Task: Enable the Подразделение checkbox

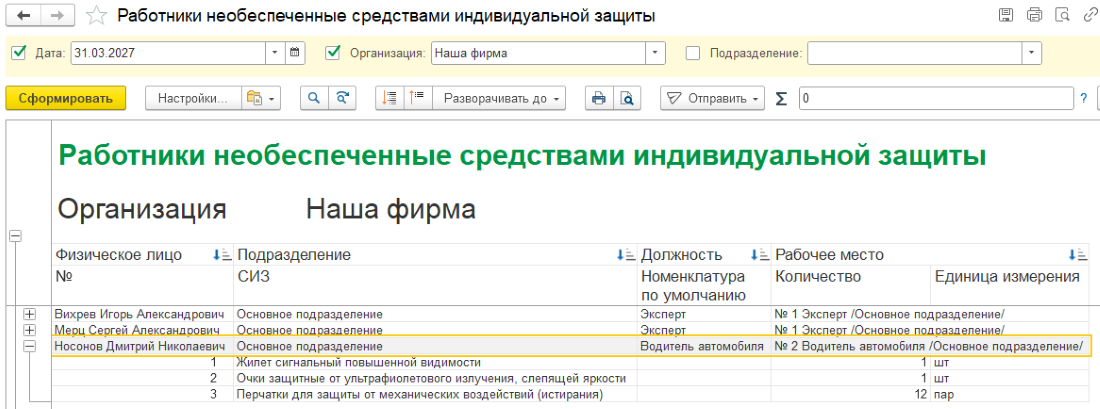Action: [693, 53]
